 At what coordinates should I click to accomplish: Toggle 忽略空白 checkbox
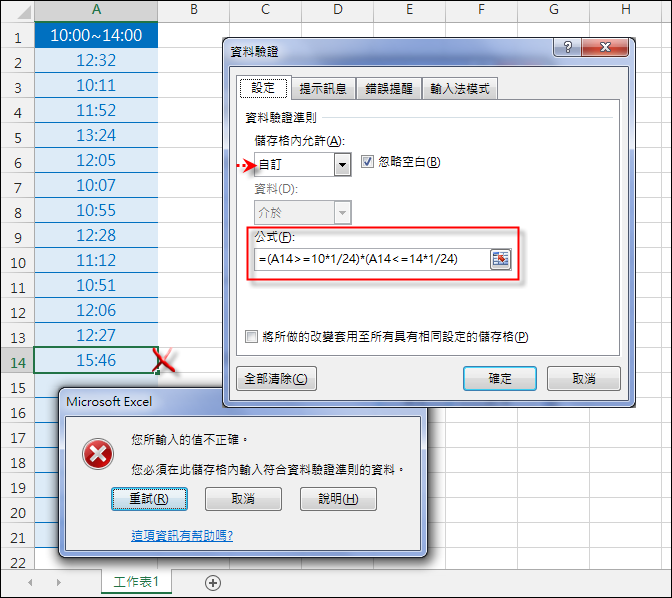[367, 162]
